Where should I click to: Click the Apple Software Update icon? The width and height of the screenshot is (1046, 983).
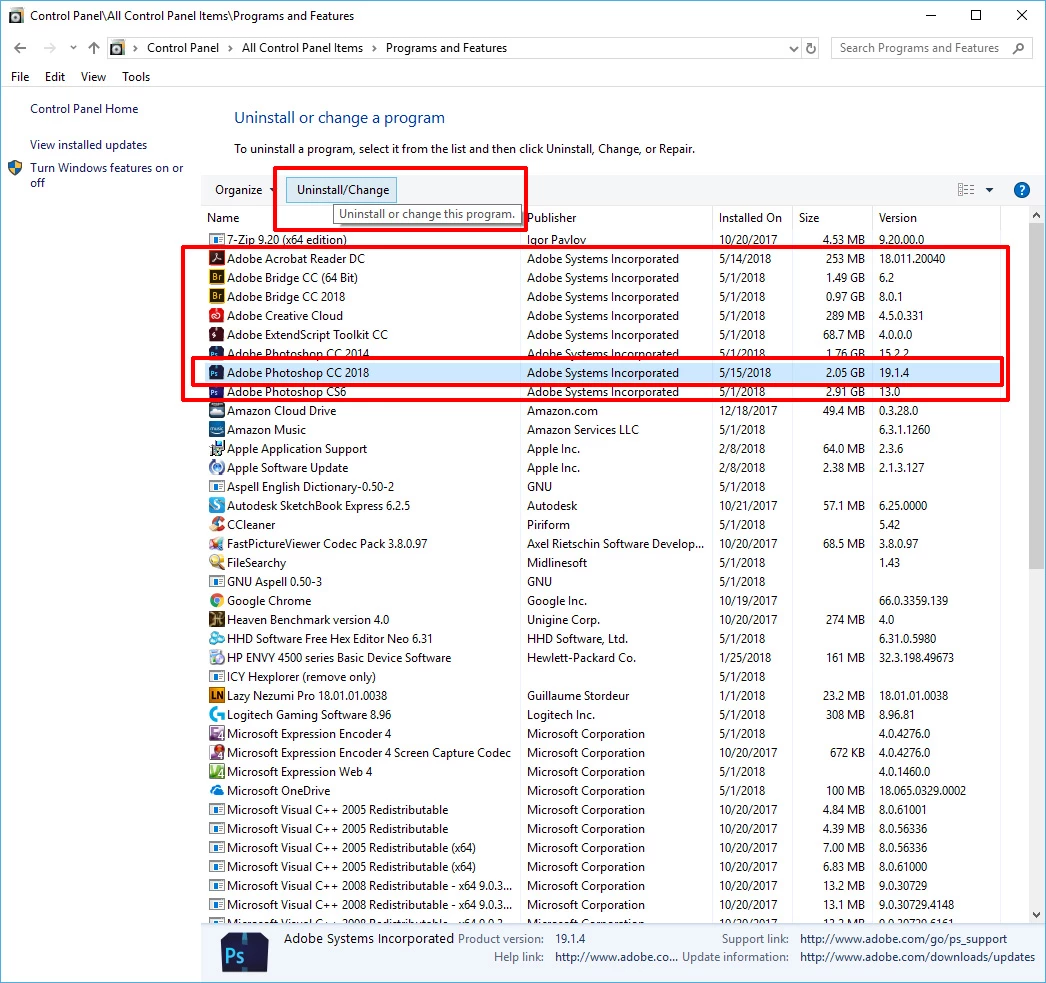(x=216, y=467)
